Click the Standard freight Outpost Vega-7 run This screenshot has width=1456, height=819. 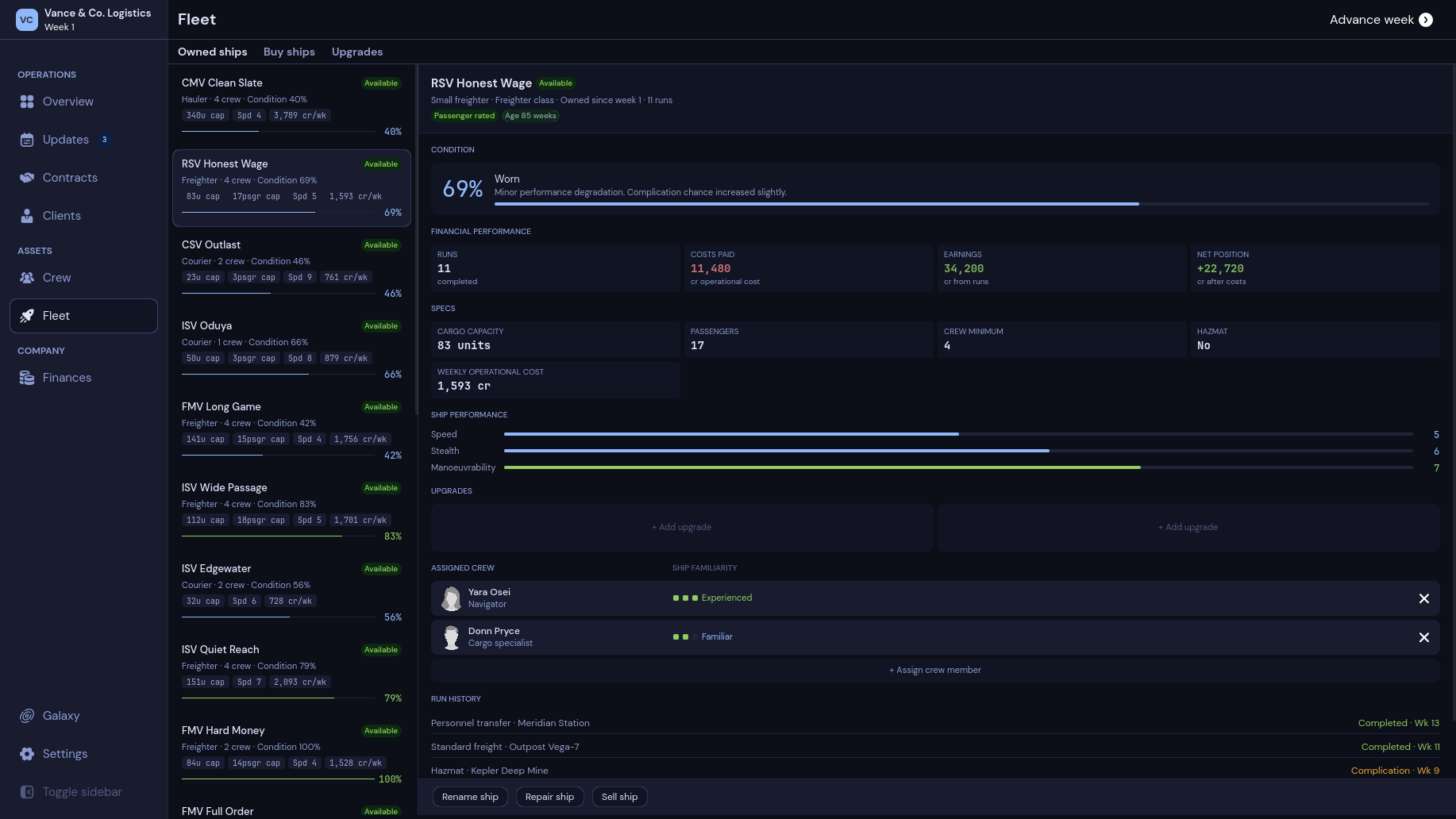pos(935,747)
